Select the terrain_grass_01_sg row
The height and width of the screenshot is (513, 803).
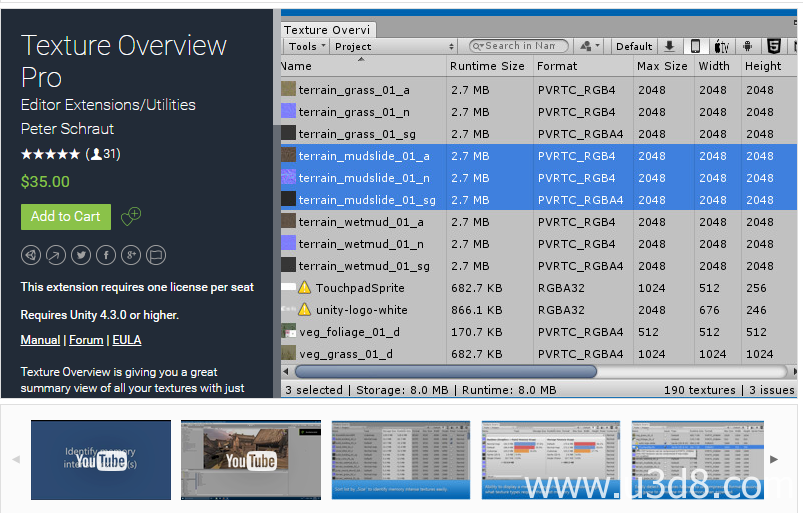539,133
